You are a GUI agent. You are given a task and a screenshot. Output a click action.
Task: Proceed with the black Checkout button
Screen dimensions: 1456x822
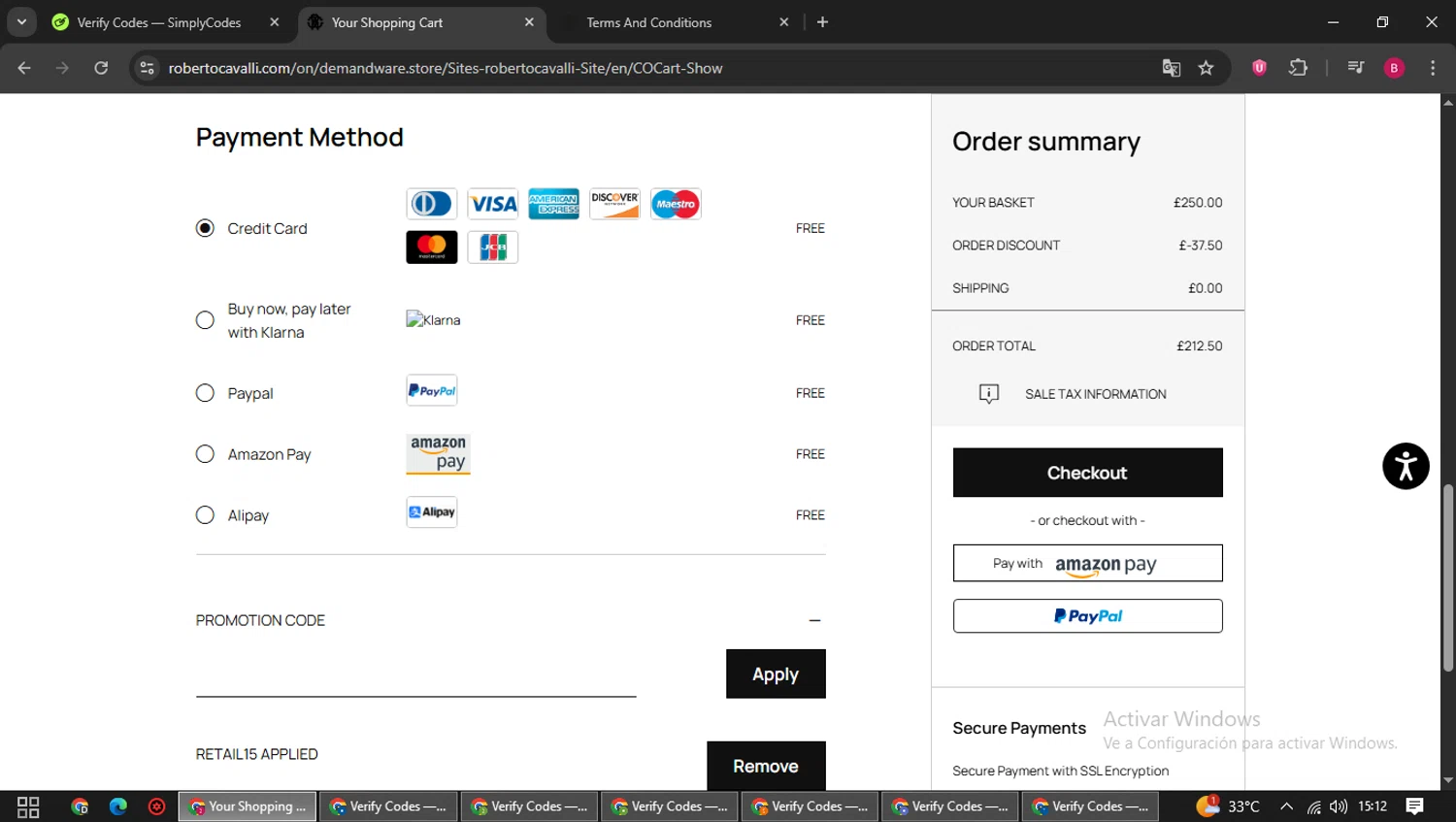(x=1087, y=473)
